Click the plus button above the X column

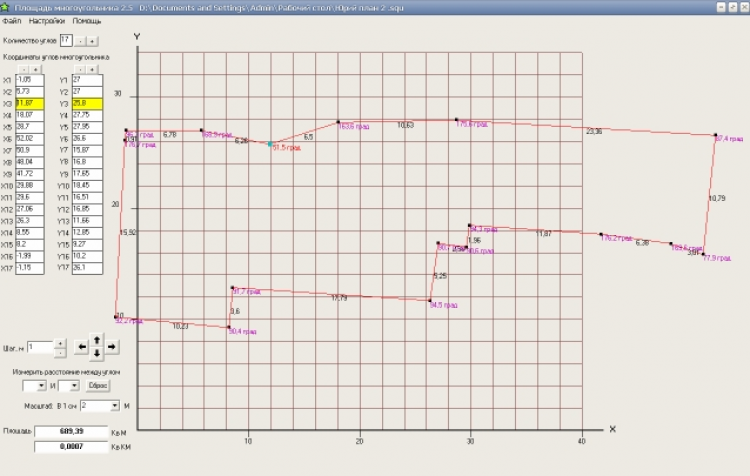pyautogui.click(x=35, y=69)
